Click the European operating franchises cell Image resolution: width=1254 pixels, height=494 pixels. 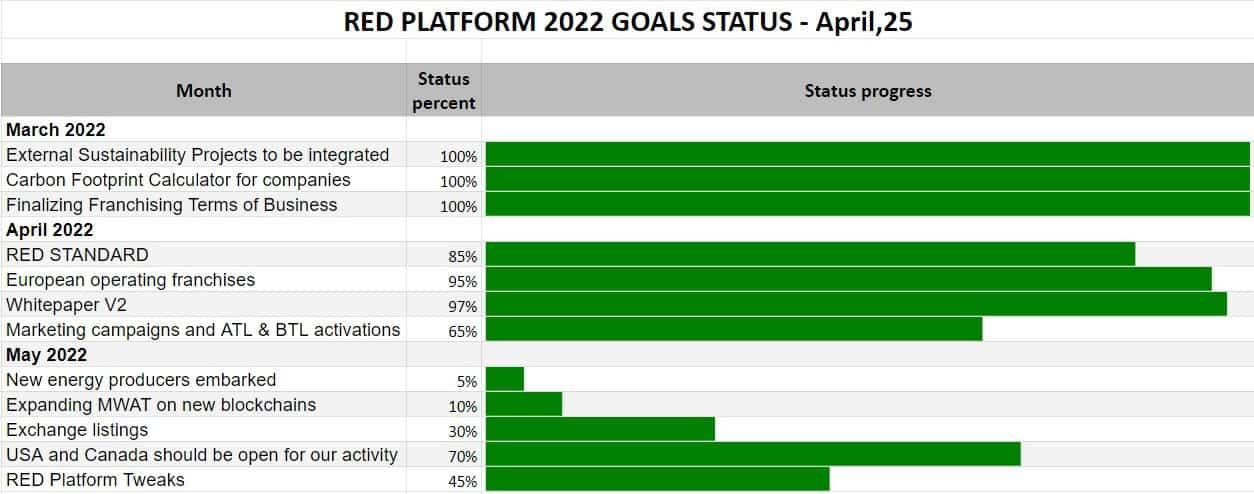point(130,280)
